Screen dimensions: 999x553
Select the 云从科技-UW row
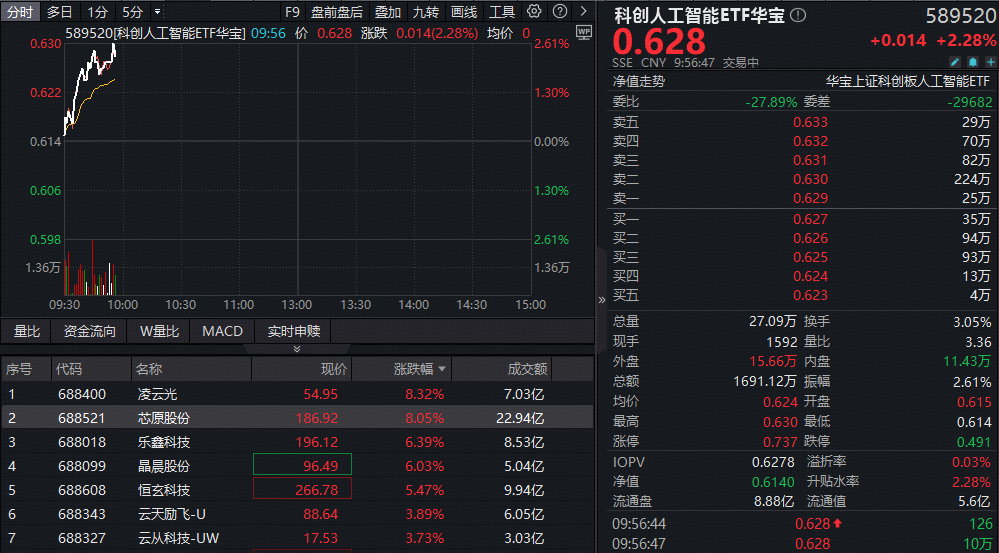(297, 538)
